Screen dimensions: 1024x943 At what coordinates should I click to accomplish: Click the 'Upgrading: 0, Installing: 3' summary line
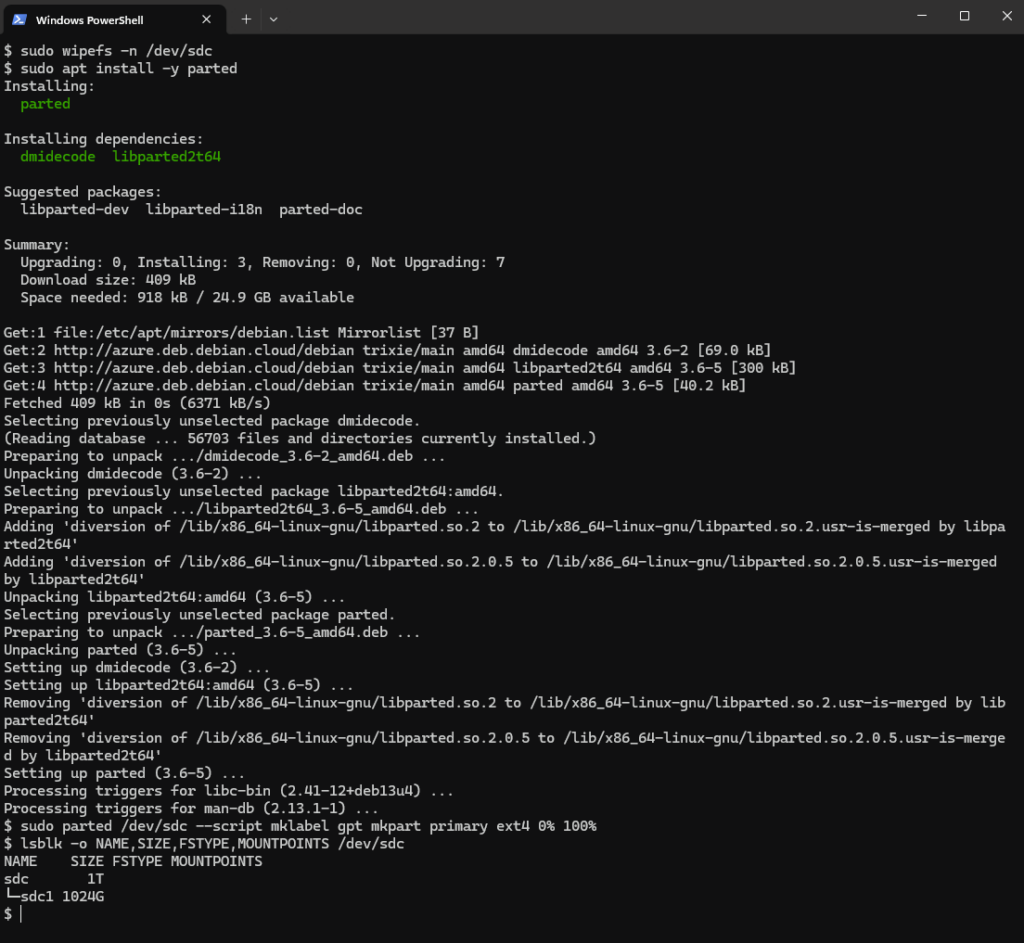click(263, 263)
